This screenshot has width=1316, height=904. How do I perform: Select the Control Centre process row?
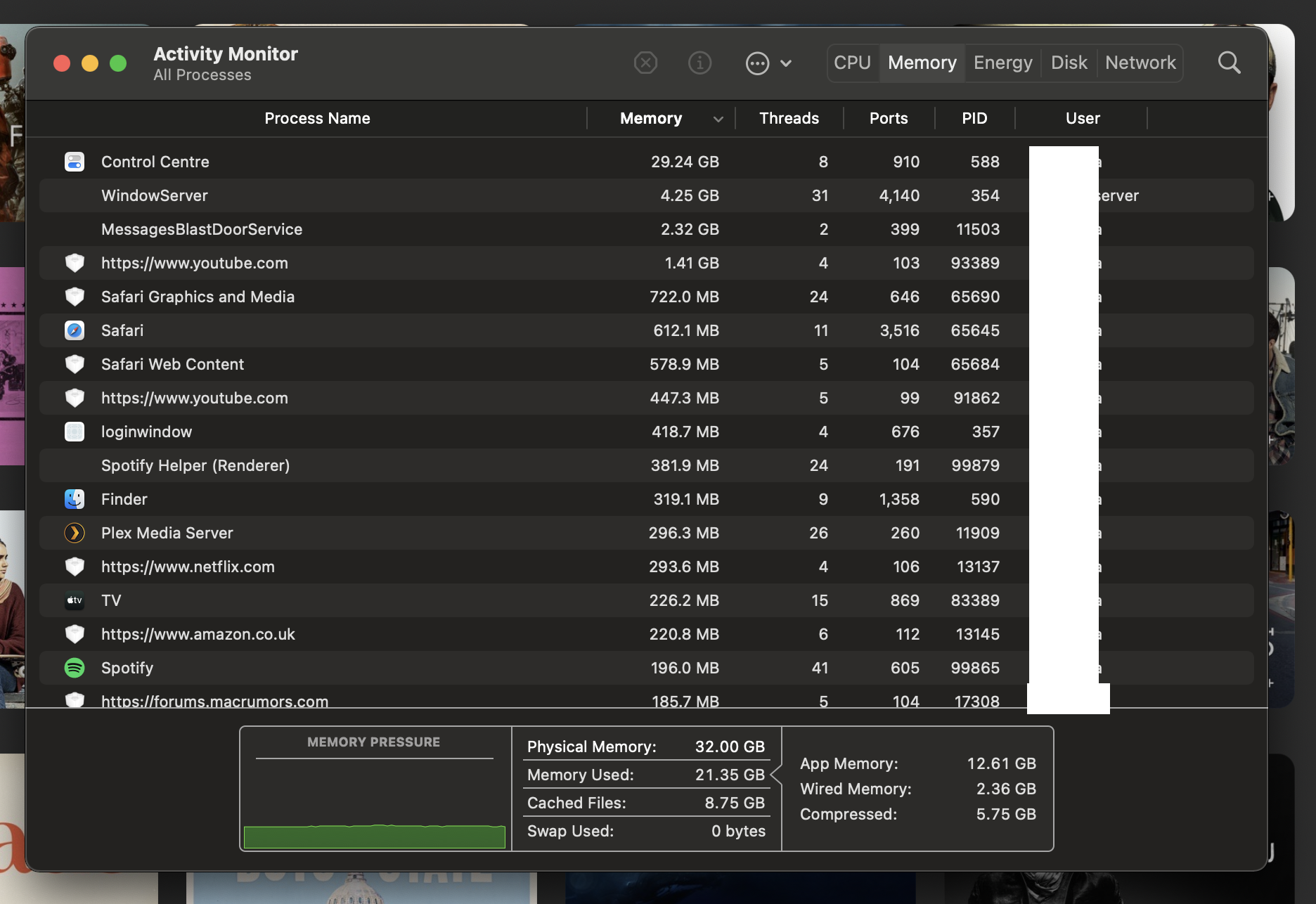(647, 162)
